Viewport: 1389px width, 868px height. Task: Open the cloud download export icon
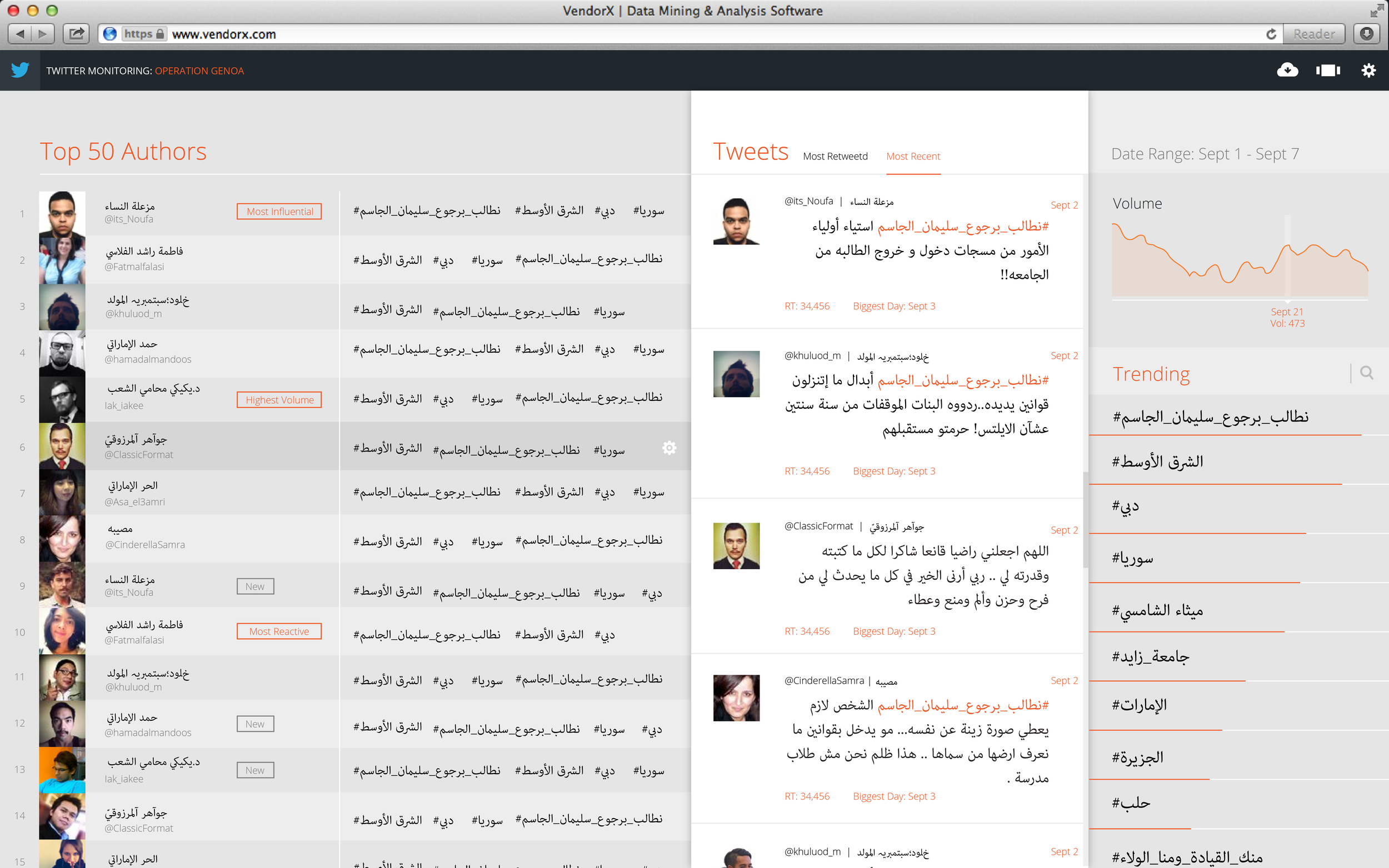[x=1287, y=70]
